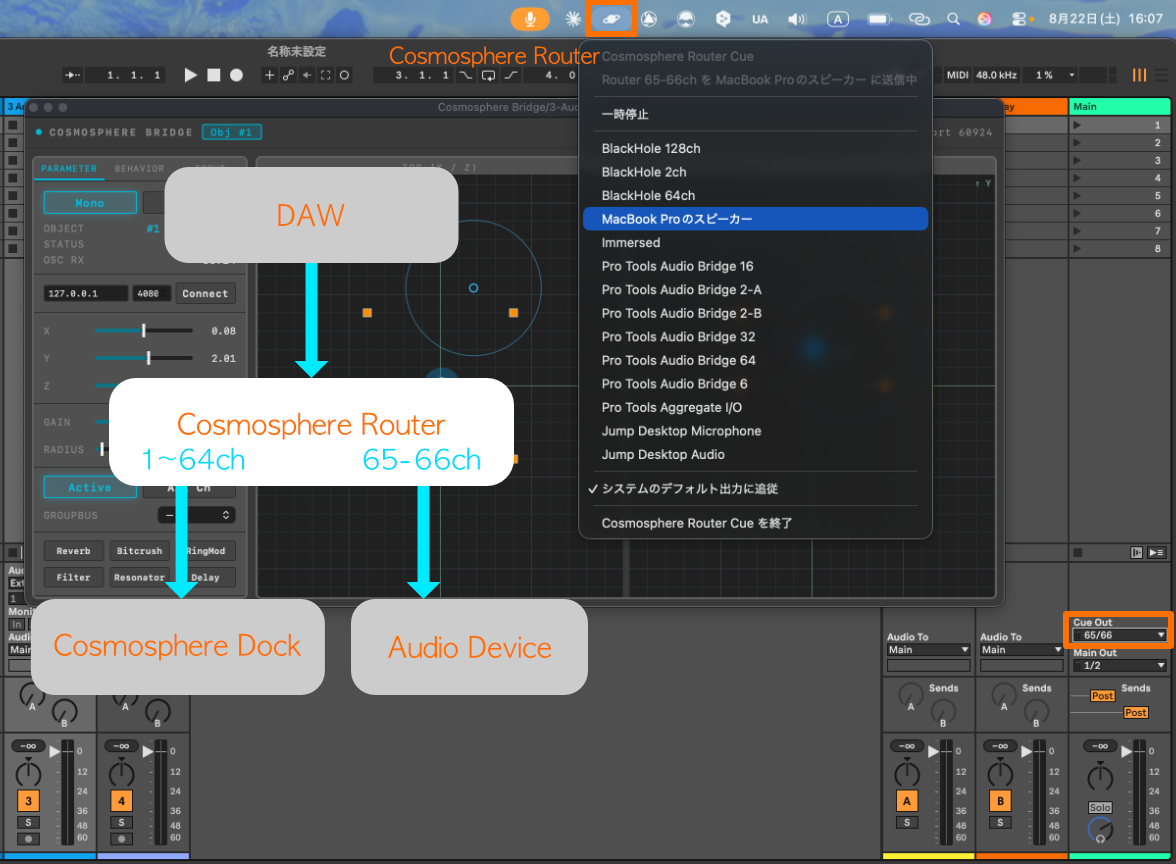The height and width of the screenshot is (864, 1176).
Task: Switch to PARAMETER tab in Cosmosphere Bridge
Action: coord(69,169)
